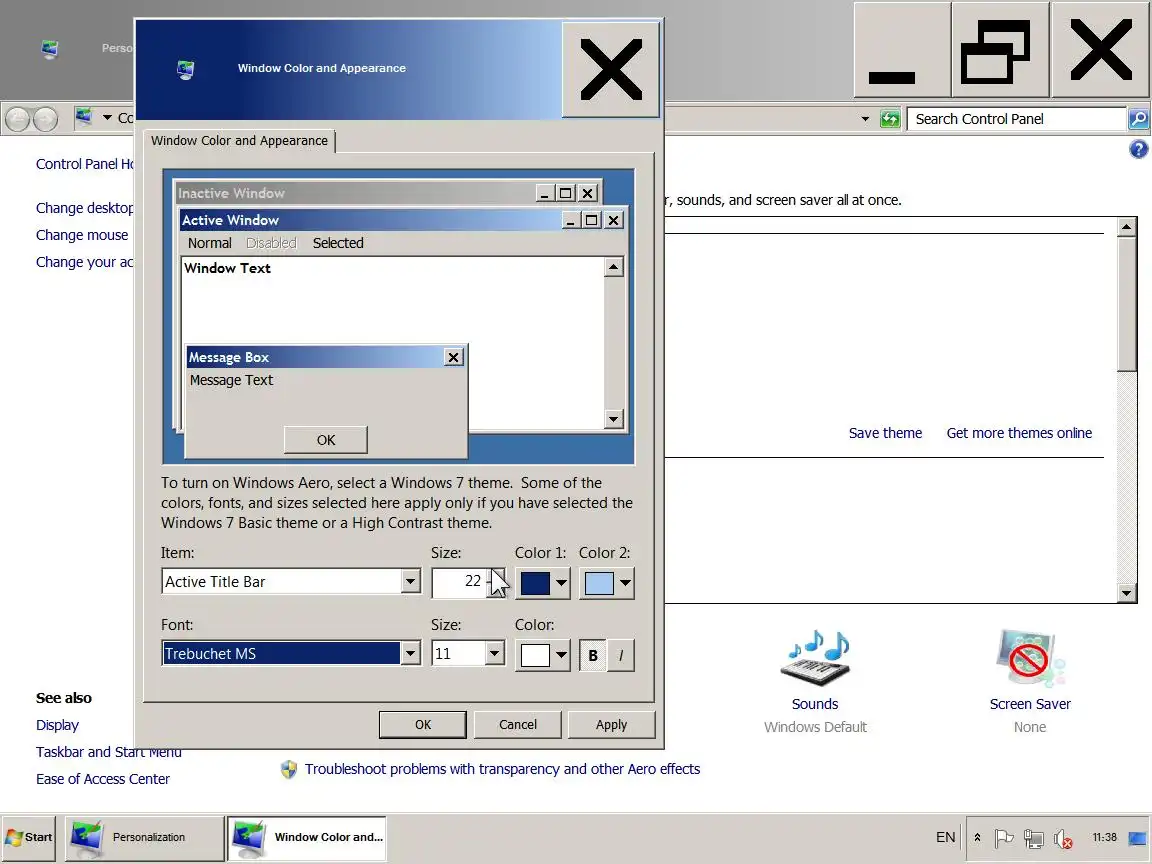Show hidden tray icons arrow
The width and height of the screenshot is (1152, 864).
click(x=977, y=838)
